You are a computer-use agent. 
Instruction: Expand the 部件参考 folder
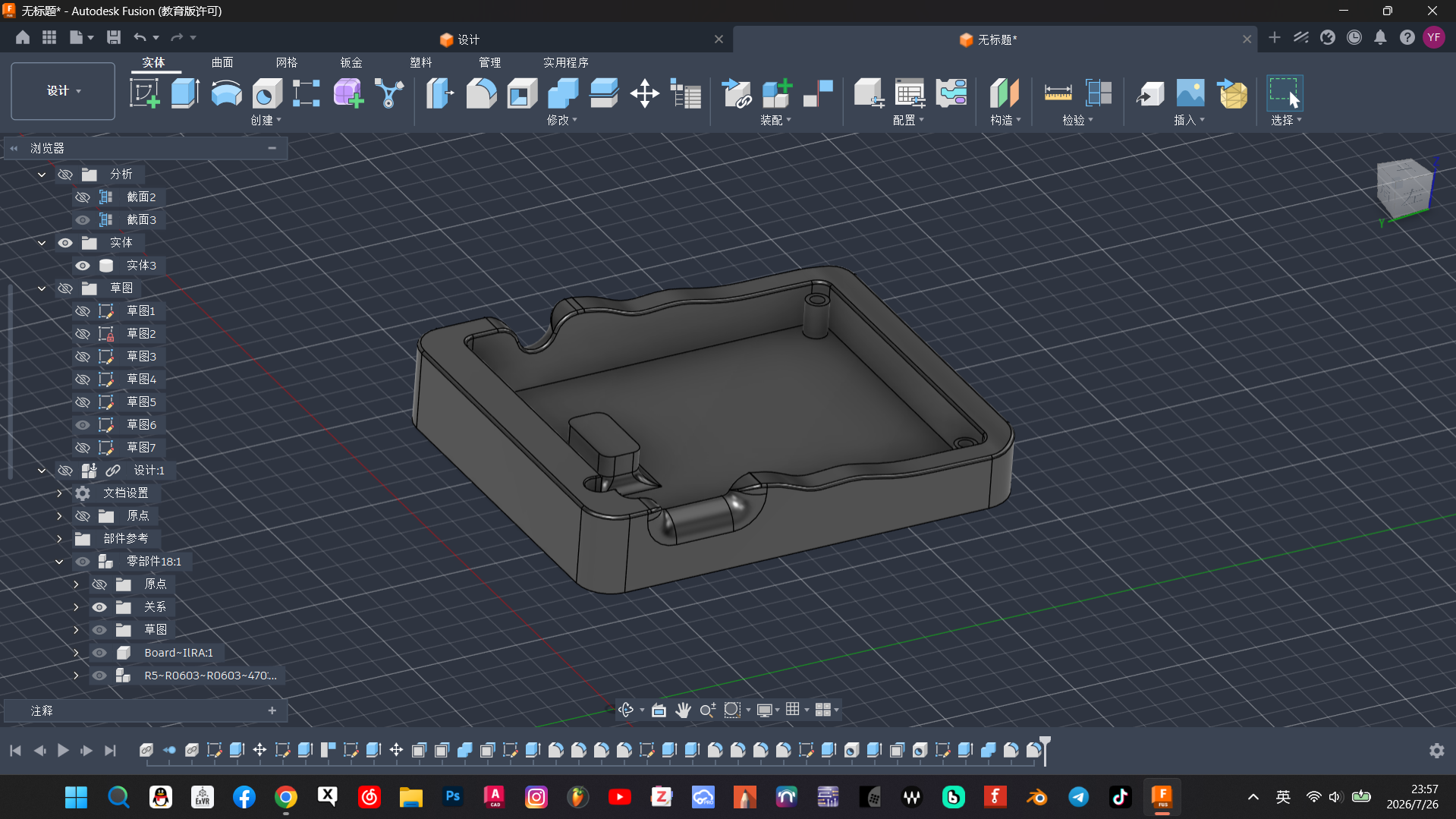(59, 539)
